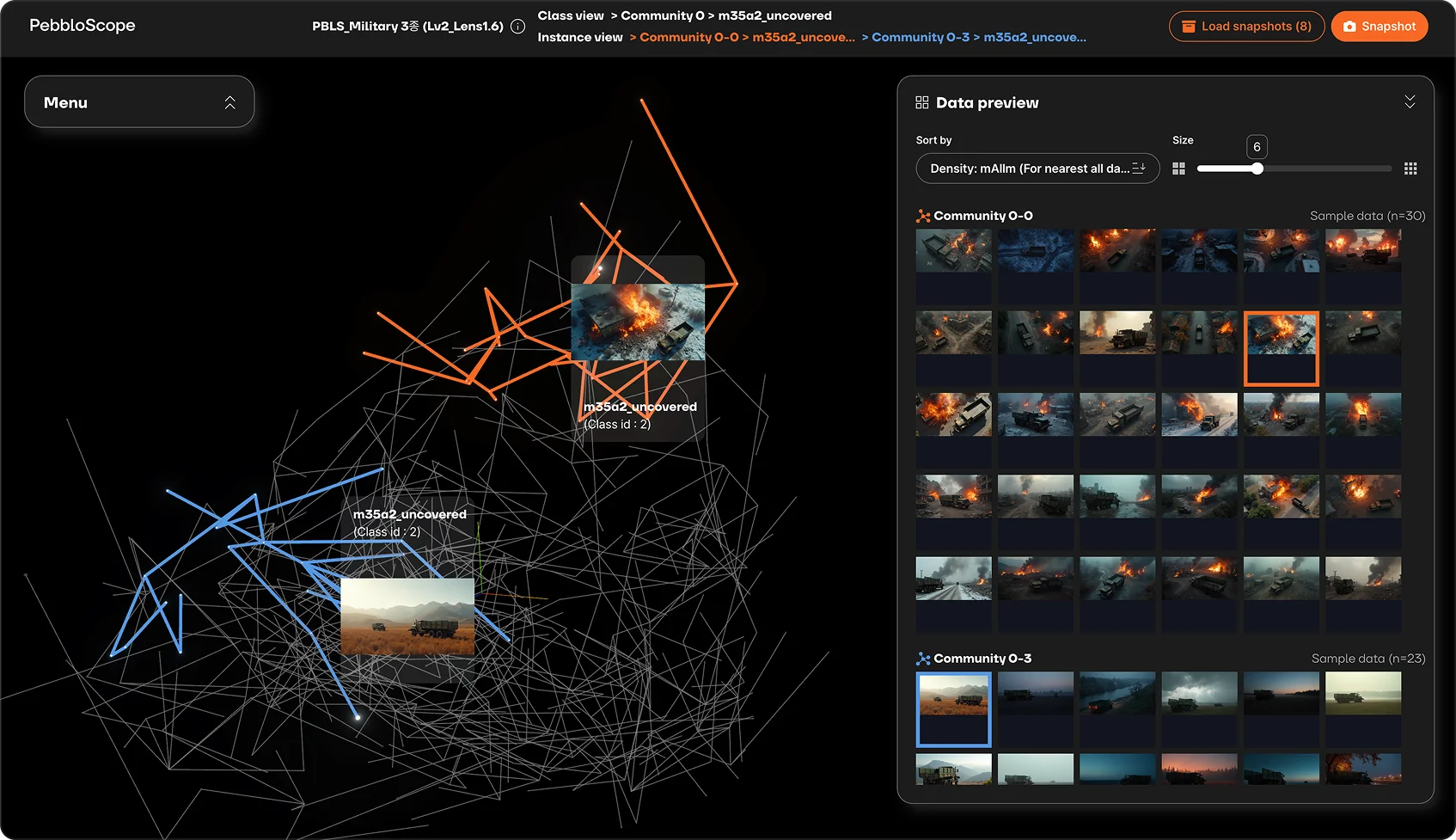The width and height of the screenshot is (1456, 840).
Task: Collapse the Data preview panel
Action: click(x=1410, y=102)
